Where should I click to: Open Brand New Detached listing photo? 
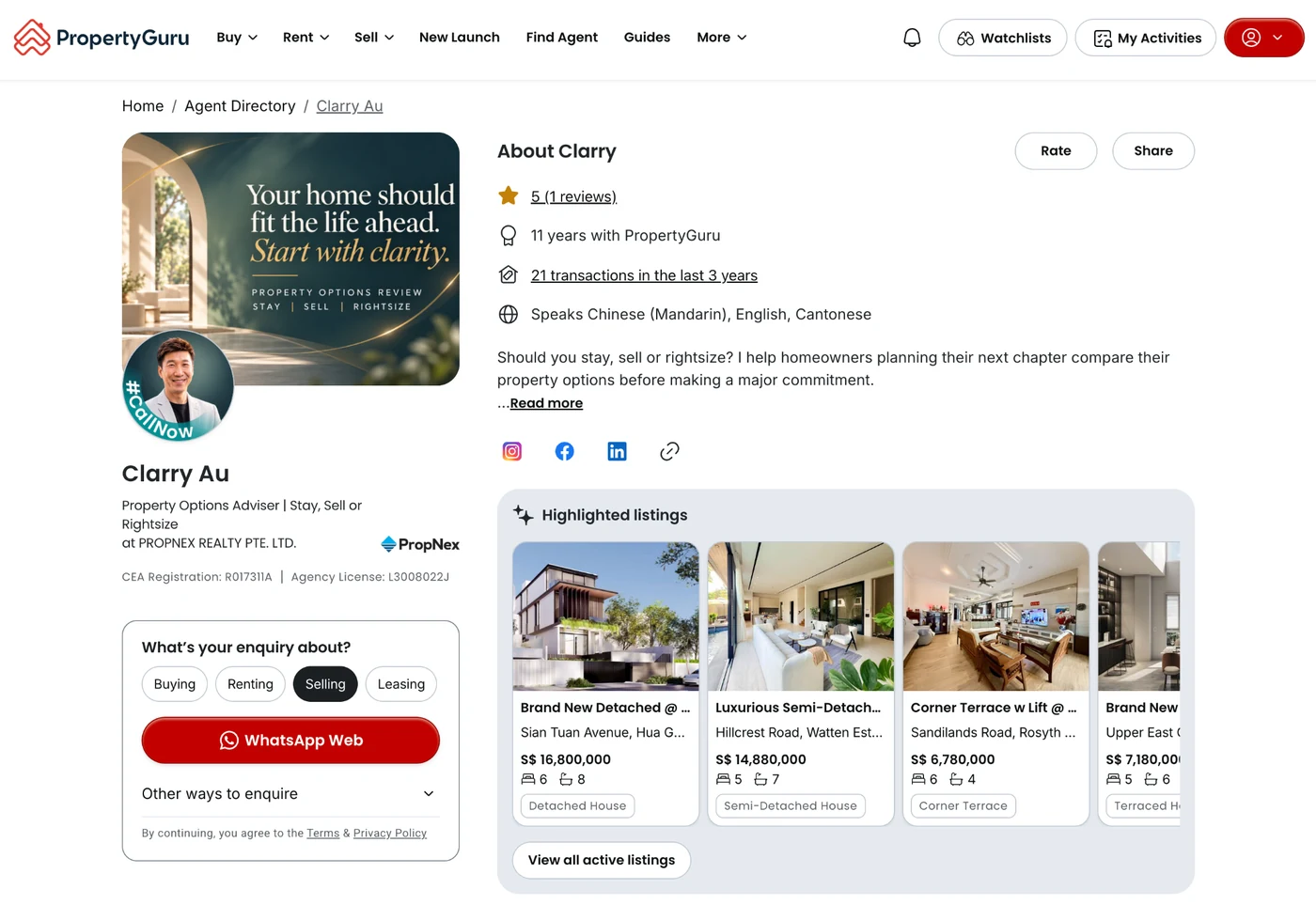[x=606, y=616]
